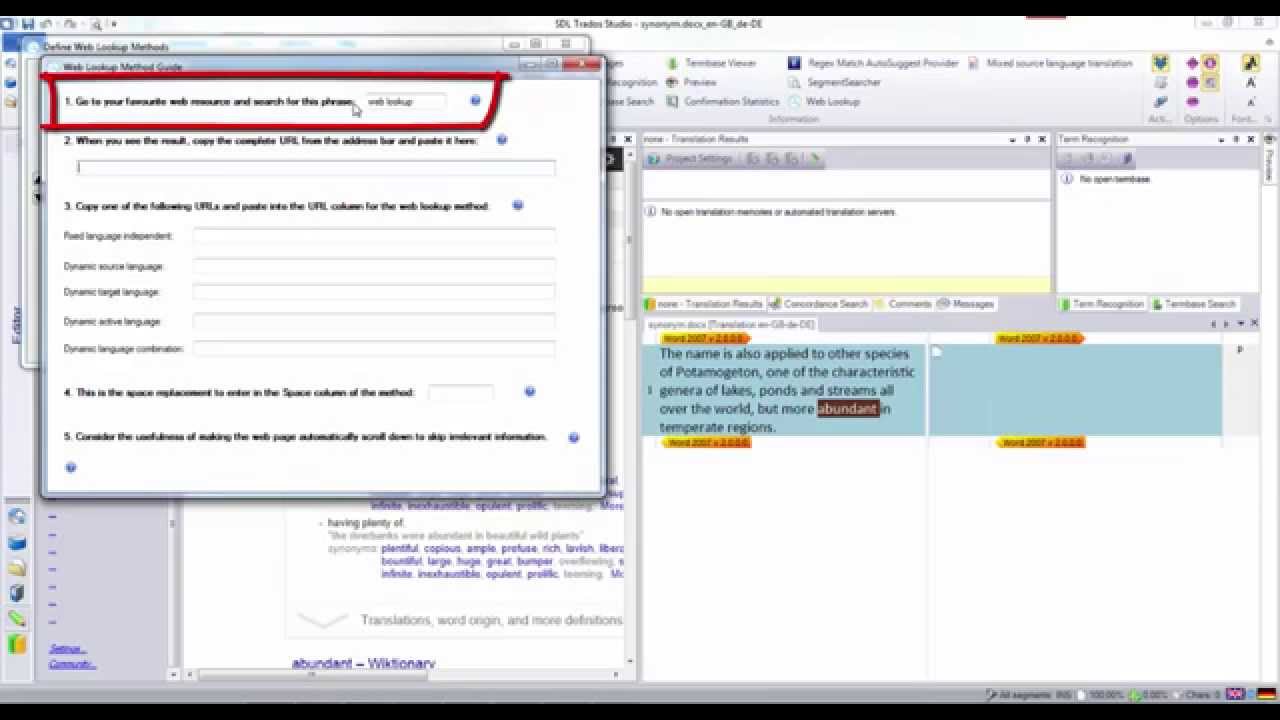Click the Fixed language independent URL field

pyautogui.click(x=374, y=236)
